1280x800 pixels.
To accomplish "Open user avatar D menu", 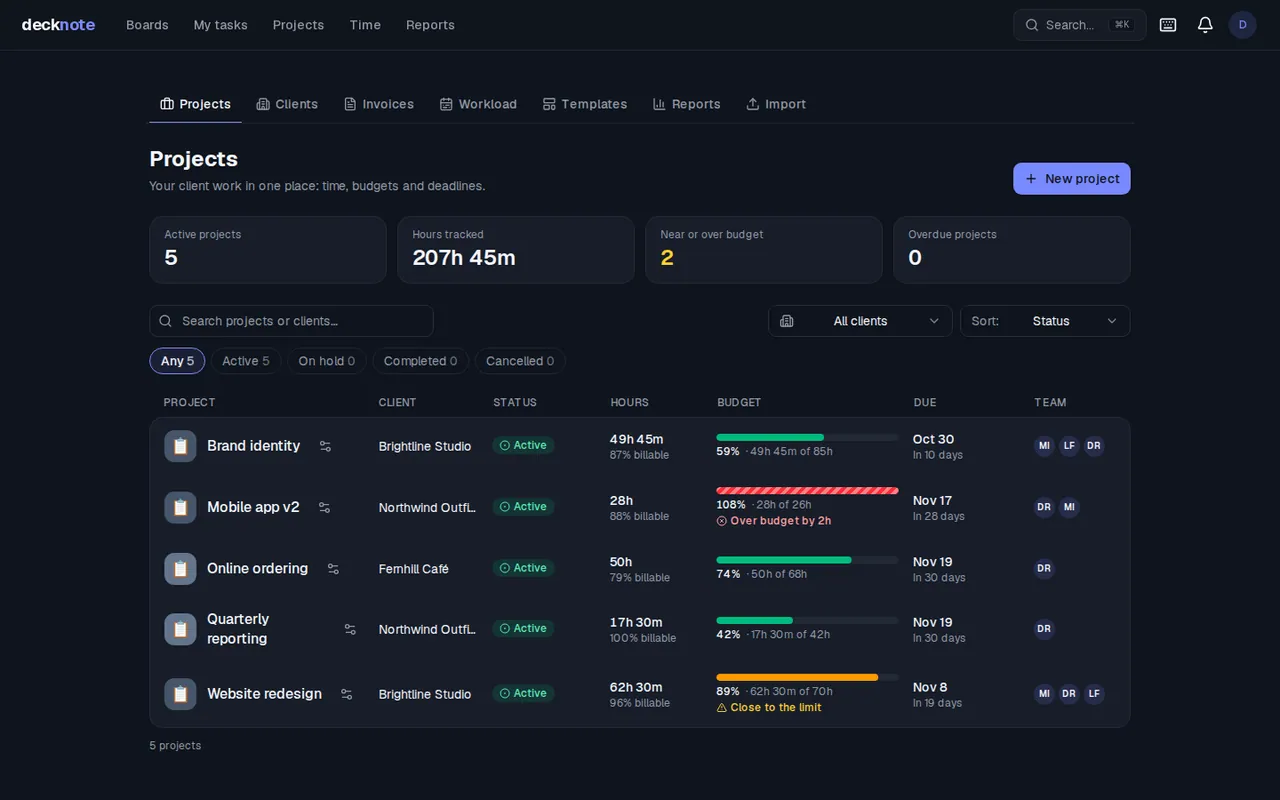I will 1243,25.
